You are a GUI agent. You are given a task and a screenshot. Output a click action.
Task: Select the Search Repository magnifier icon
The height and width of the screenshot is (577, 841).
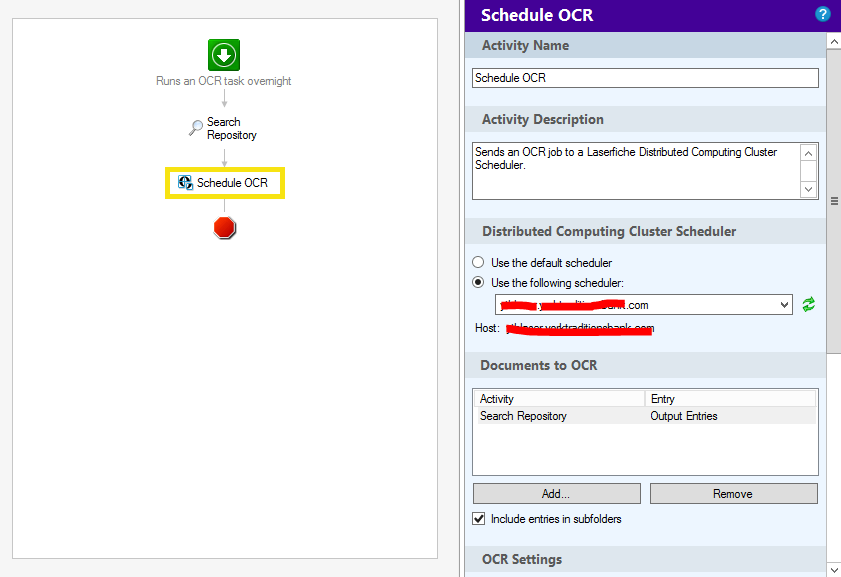pyautogui.click(x=196, y=128)
